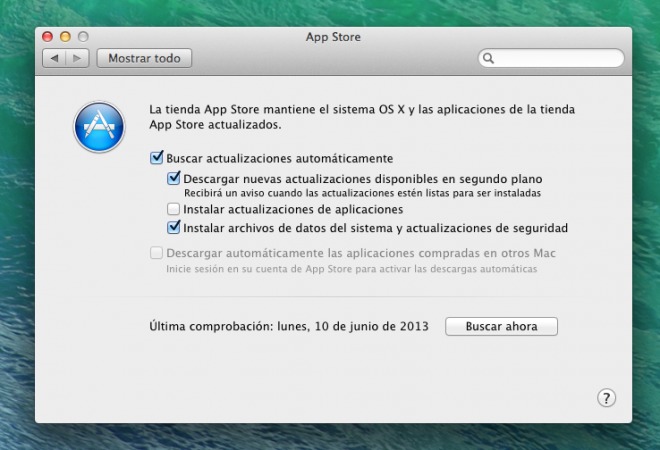Click the blue App Store icon
This screenshot has width=660, height=450.
(x=99, y=127)
